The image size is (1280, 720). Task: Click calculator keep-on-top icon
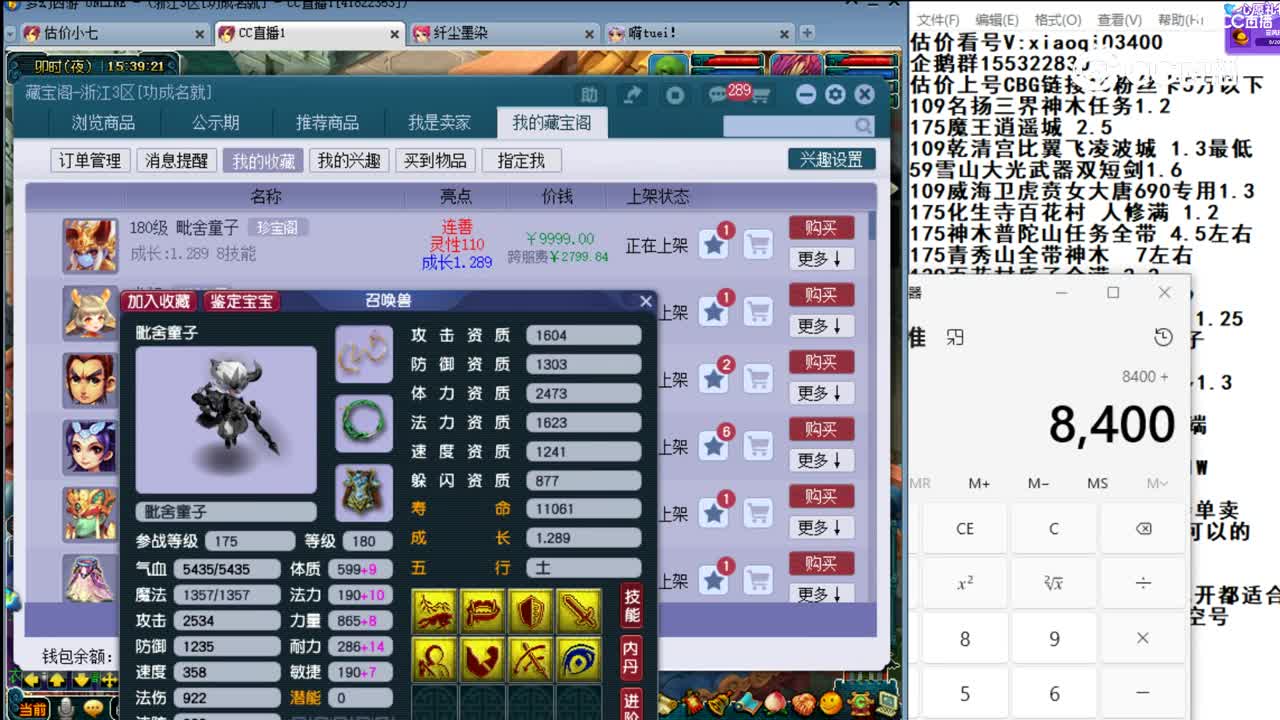(x=955, y=338)
